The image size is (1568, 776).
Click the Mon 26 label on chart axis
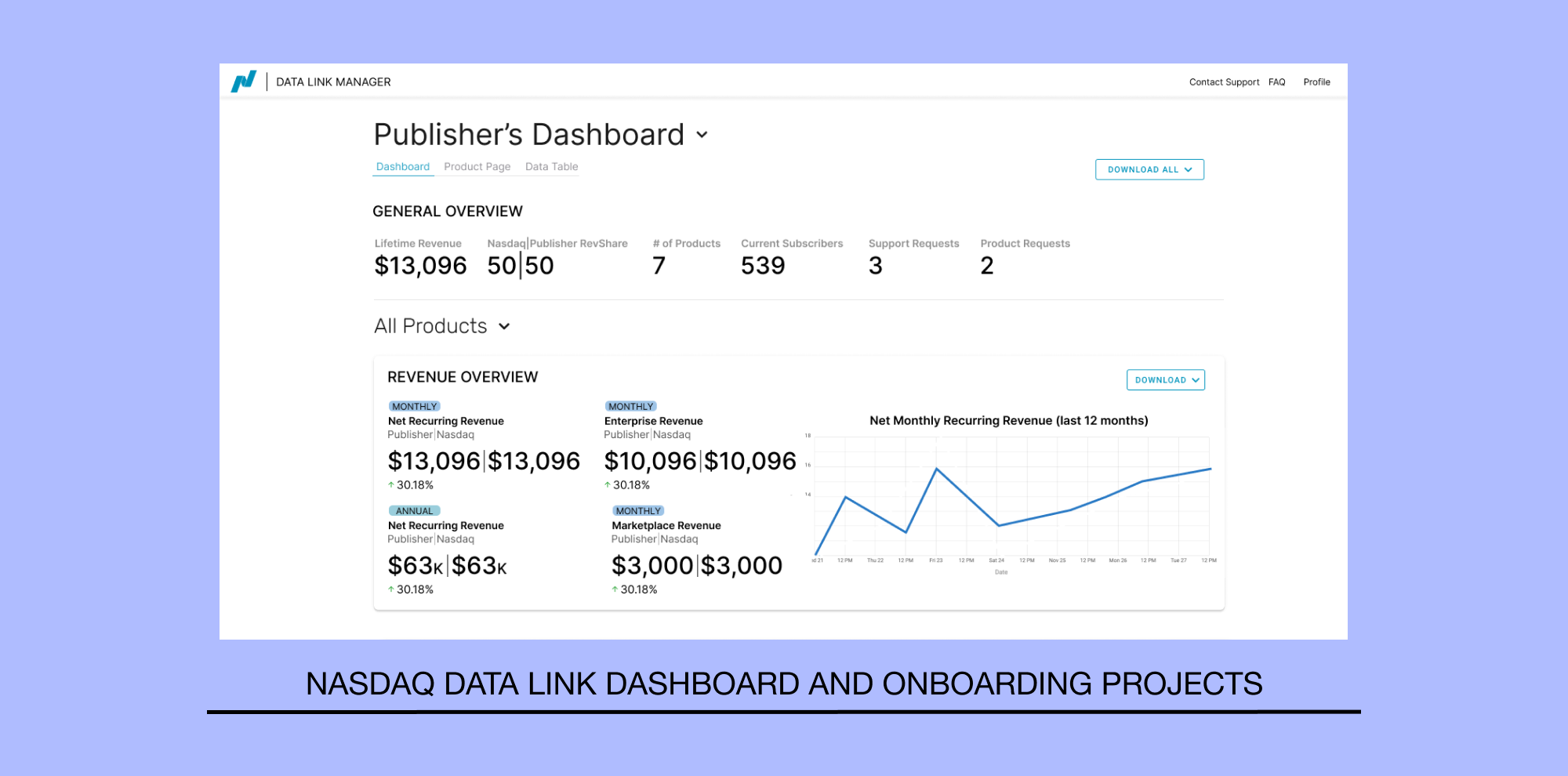point(1118,560)
